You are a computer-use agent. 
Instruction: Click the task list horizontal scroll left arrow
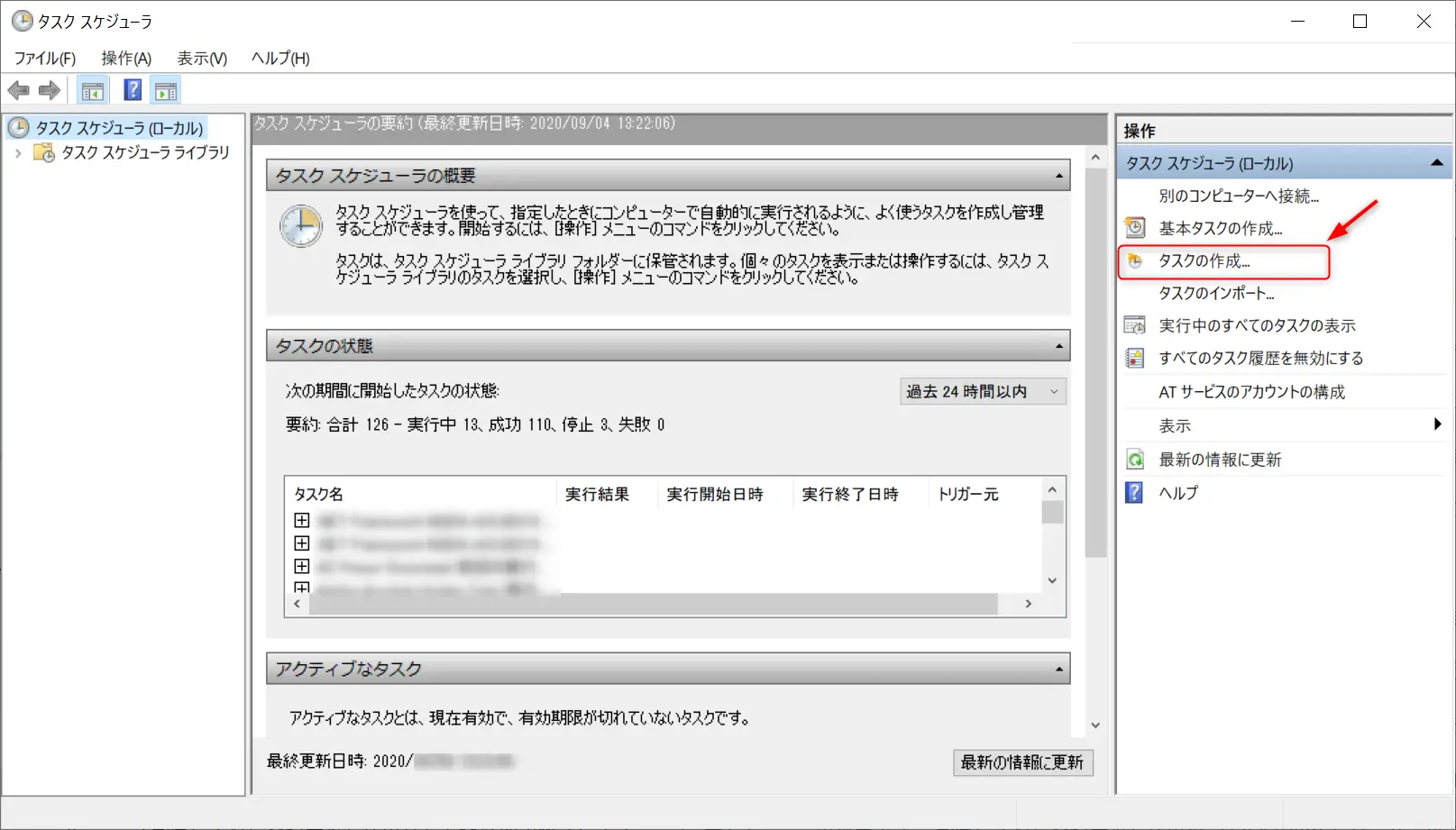pyautogui.click(x=297, y=604)
